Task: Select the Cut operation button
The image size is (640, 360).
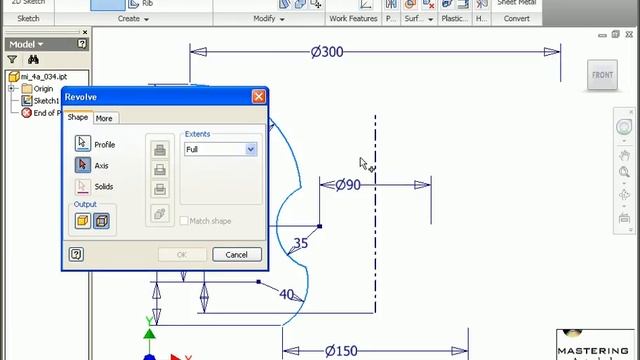Action: tap(160, 169)
